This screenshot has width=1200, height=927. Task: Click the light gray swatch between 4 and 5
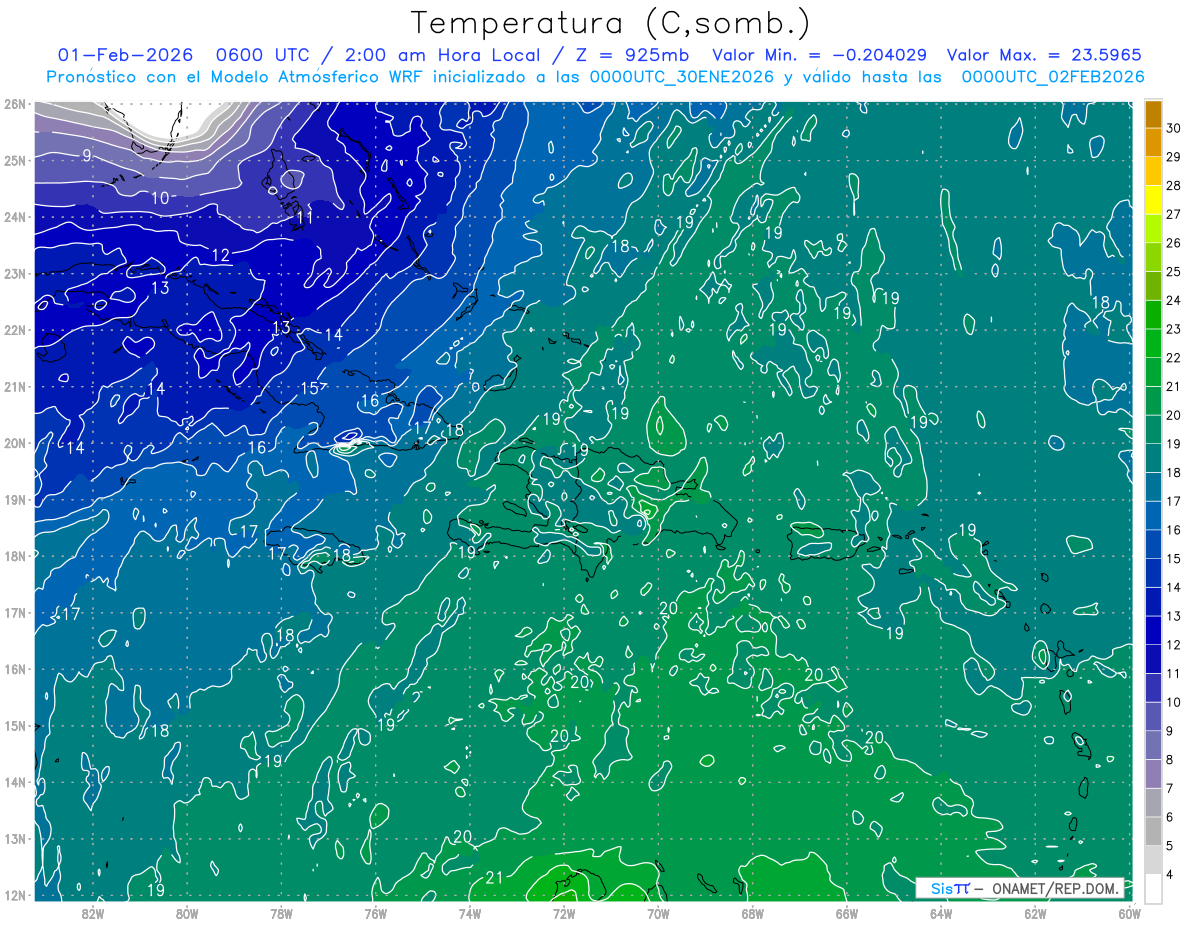tap(1153, 859)
